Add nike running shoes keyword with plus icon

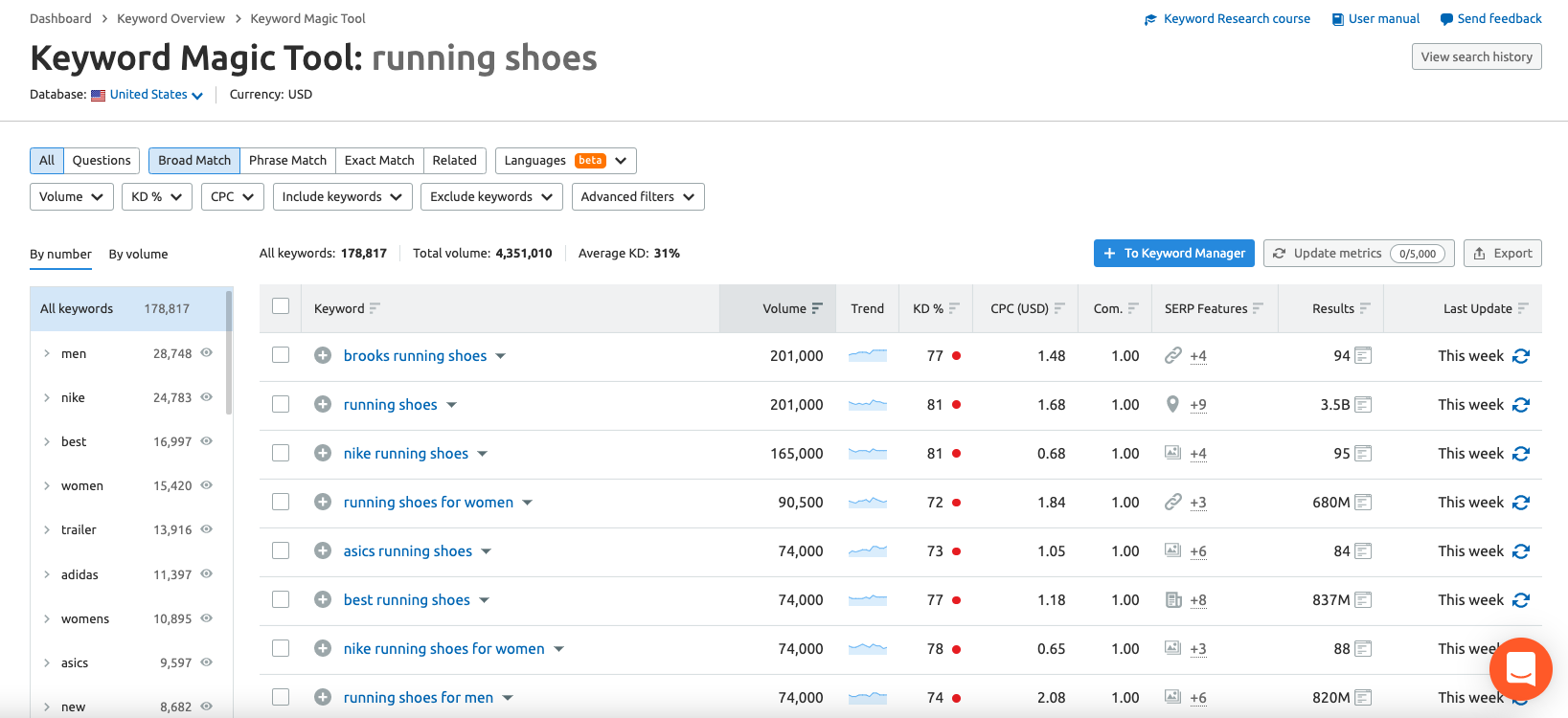(x=323, y=453)
